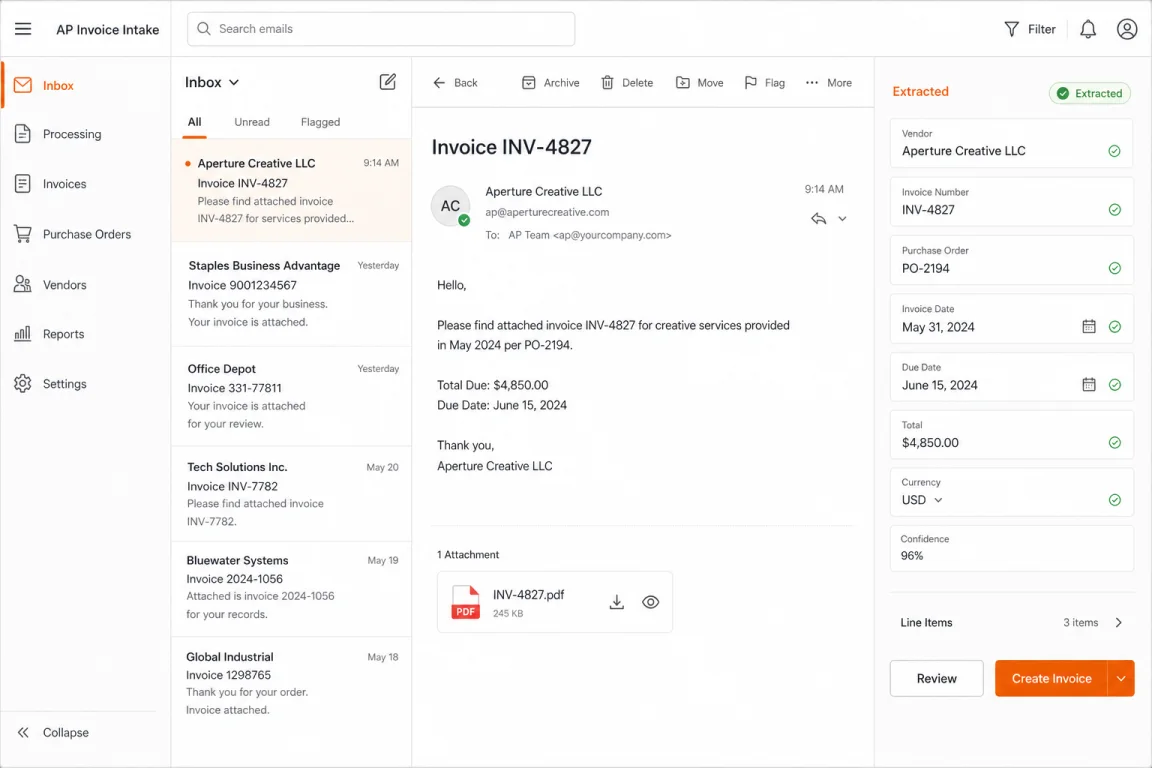Click the AP Invoice Intake title
This screenshot has height=768, width=1152.
tap(107, 29)
